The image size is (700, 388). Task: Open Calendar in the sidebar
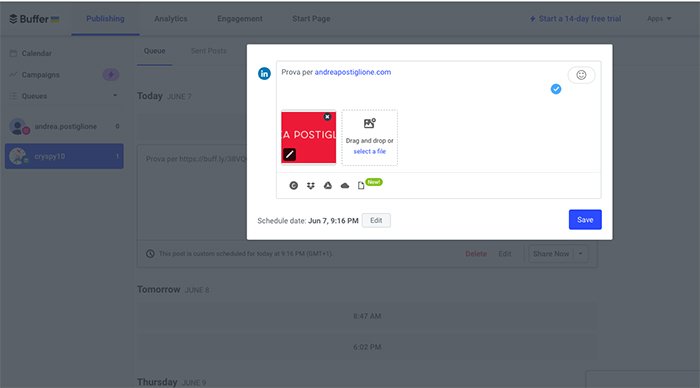coord(37,54)
